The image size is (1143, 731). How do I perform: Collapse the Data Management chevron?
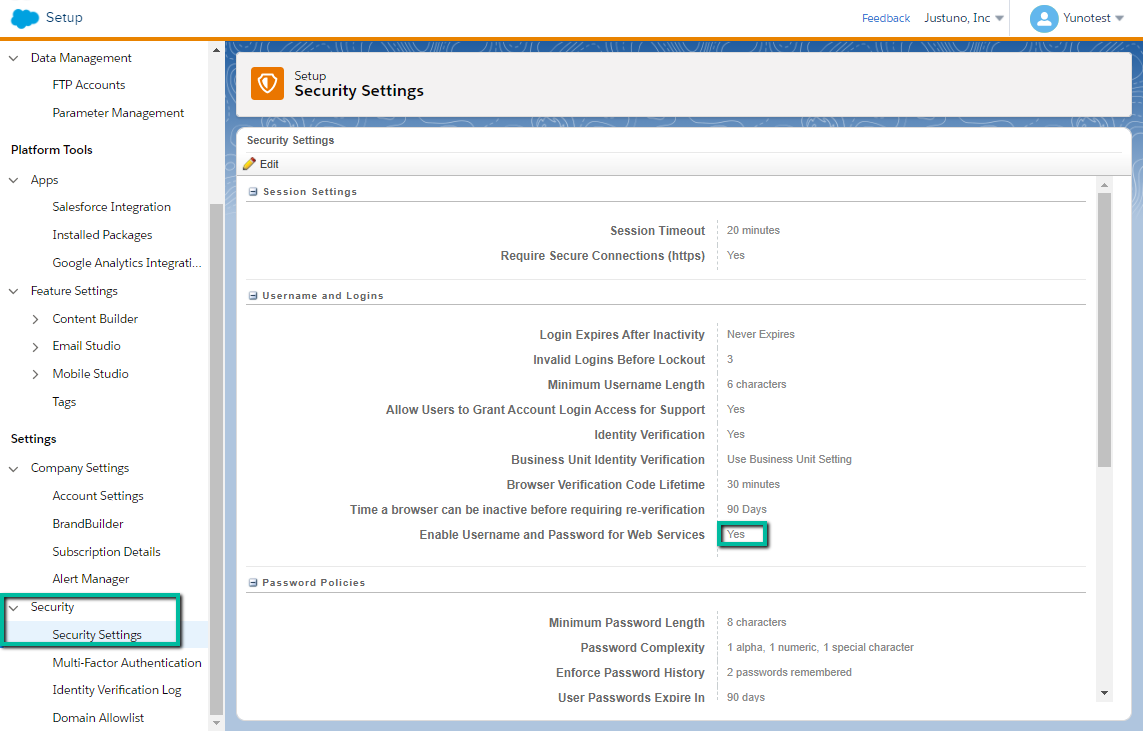coord(14,58)
